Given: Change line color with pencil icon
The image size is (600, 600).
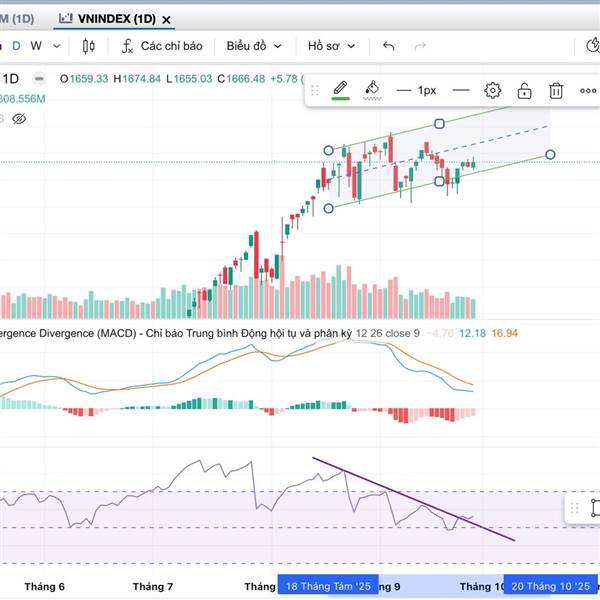Looking at the screenshot, I should 340,90.
